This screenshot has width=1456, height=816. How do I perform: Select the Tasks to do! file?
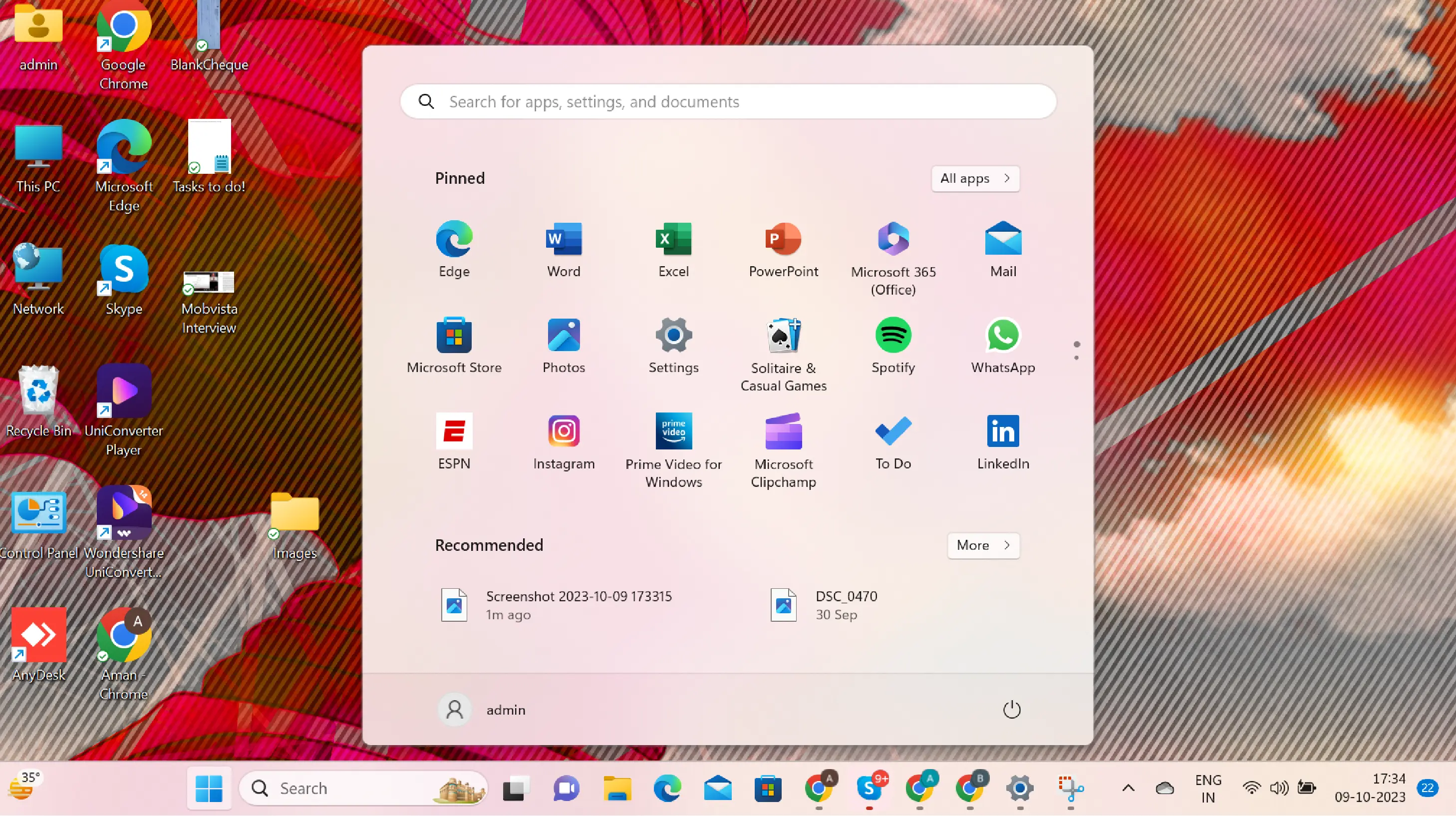point(209,157)
